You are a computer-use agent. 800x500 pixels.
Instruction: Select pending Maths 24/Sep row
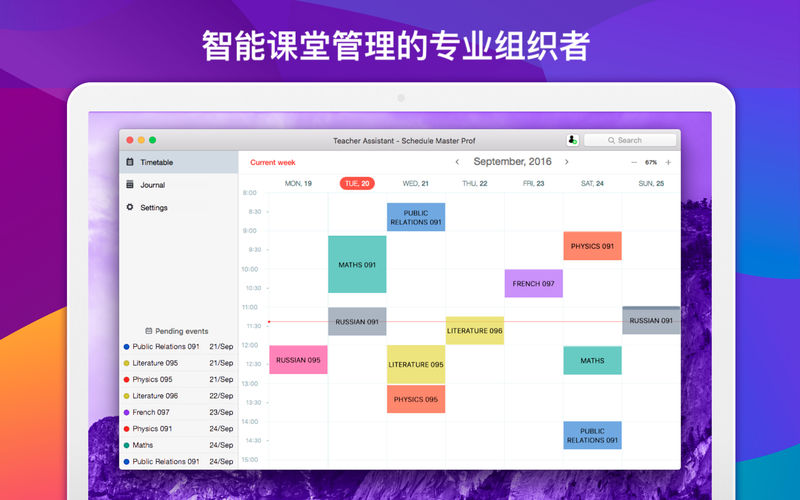[179, 445]
